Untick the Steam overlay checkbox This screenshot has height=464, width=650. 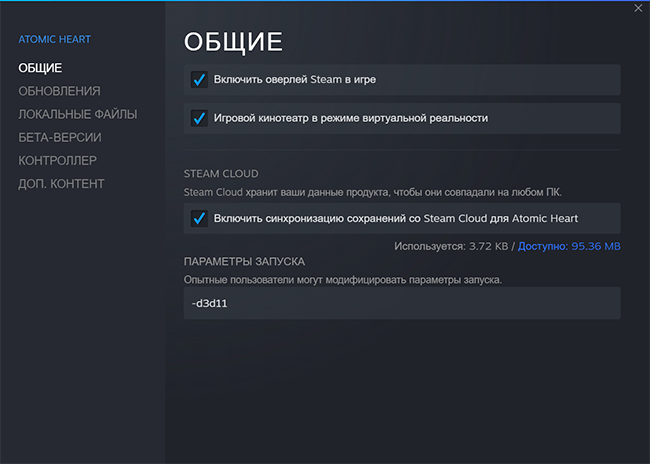click(x=199, y=80)
